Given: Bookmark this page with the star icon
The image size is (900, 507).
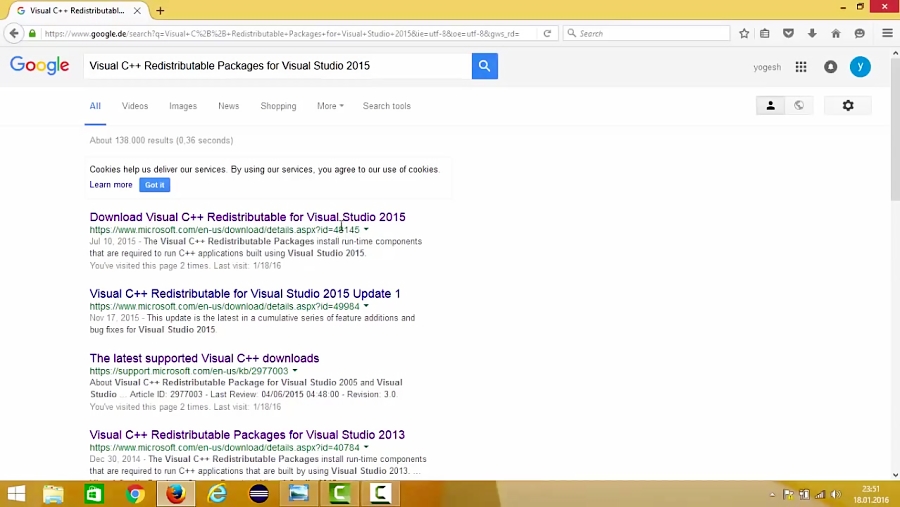Looking at the screenshot, I should (x=744, y=33).
